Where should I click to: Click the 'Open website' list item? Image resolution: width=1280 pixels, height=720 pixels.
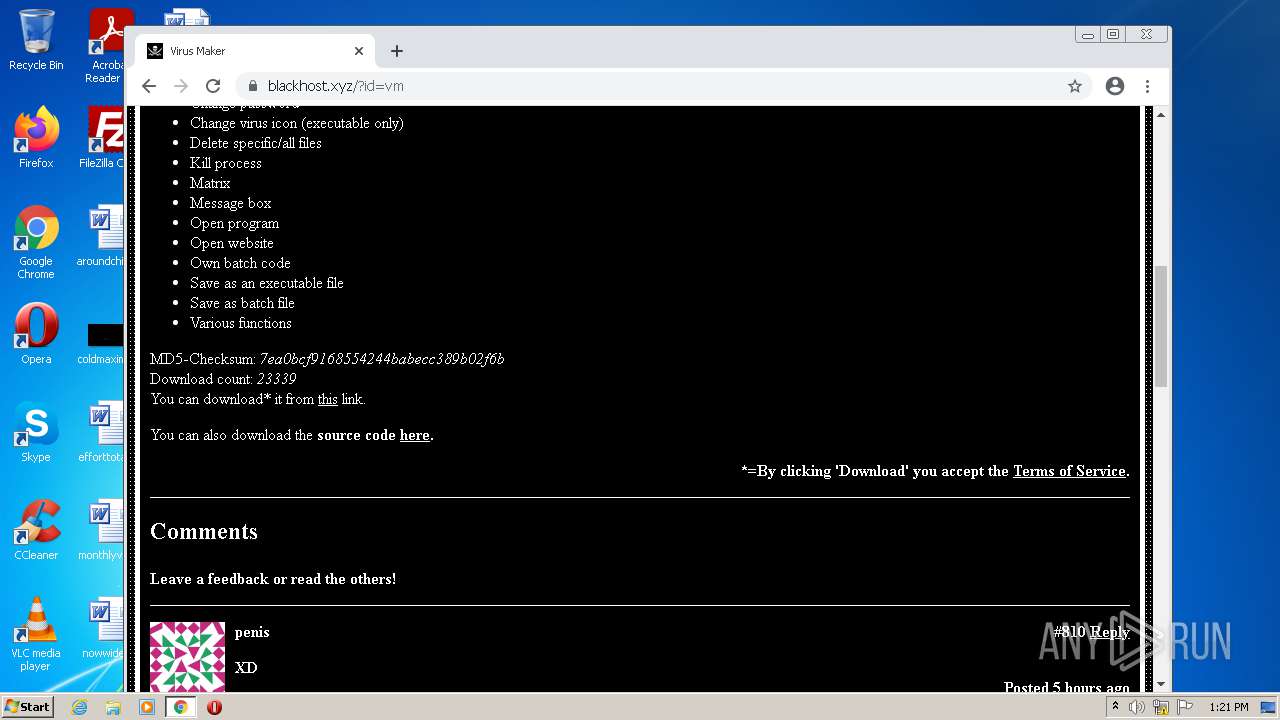232,243
